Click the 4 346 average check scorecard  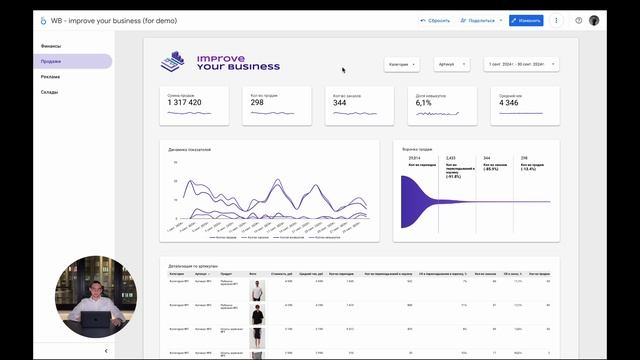coord(525,106)
